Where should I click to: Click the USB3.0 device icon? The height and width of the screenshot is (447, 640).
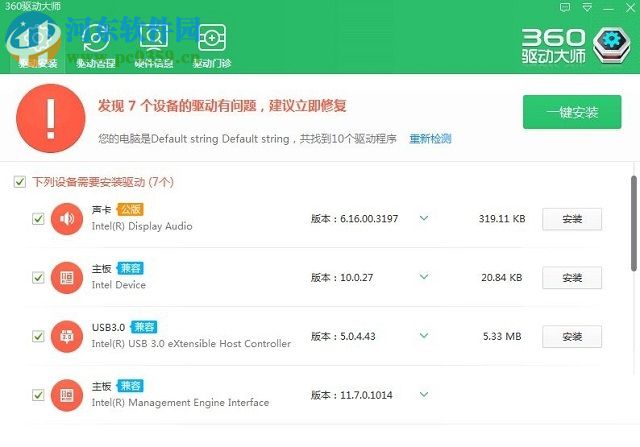67,336
